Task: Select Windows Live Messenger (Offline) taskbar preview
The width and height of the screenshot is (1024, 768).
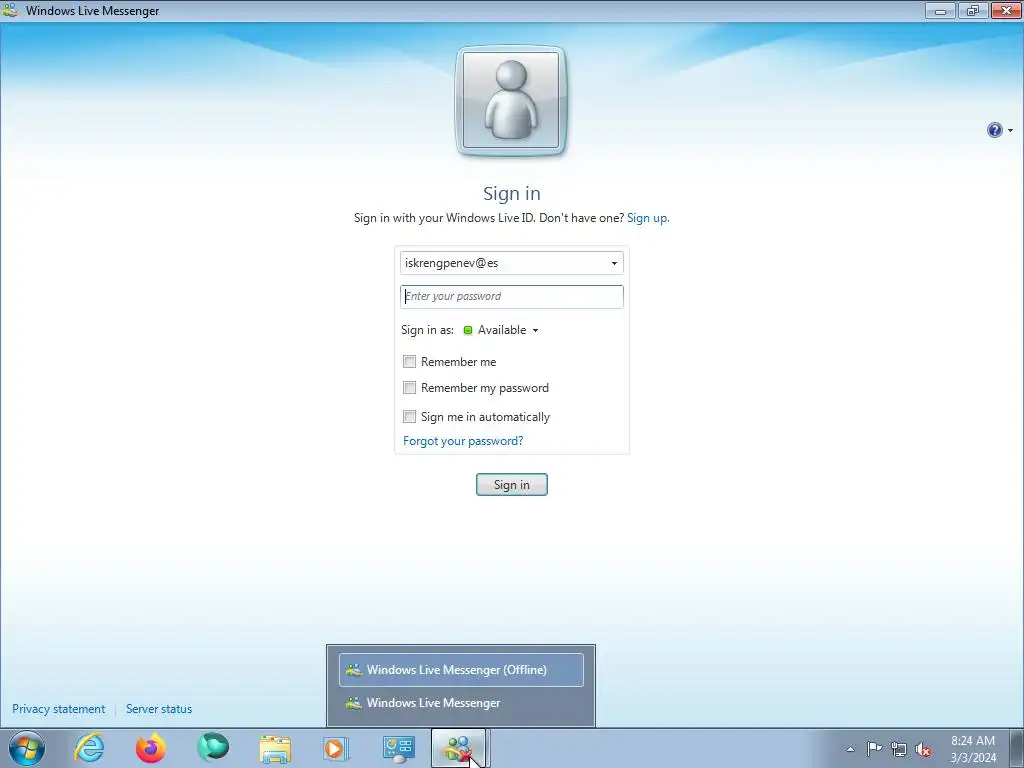Action: (x=461, y=670)
